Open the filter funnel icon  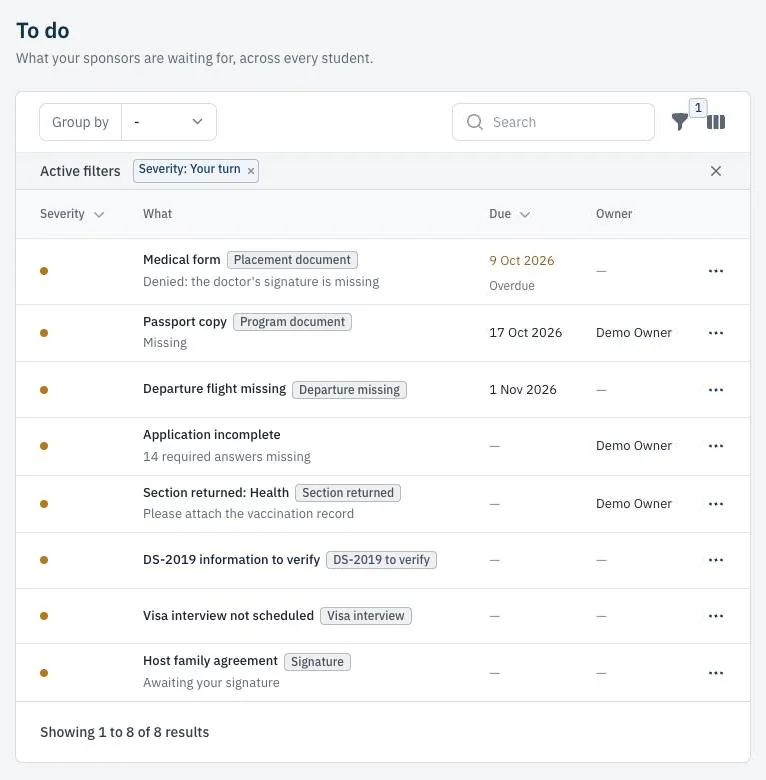pyautogui.click(x=679, y=121)
